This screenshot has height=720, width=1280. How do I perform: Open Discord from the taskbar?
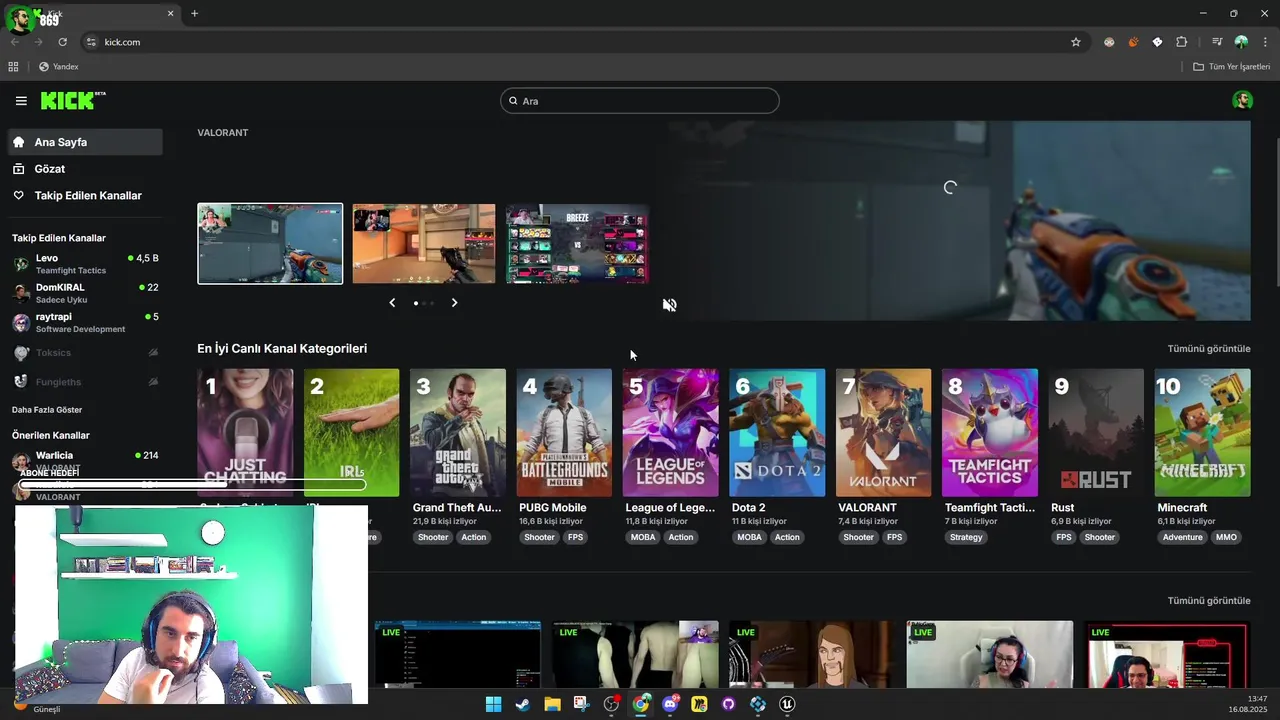(670, 704)
